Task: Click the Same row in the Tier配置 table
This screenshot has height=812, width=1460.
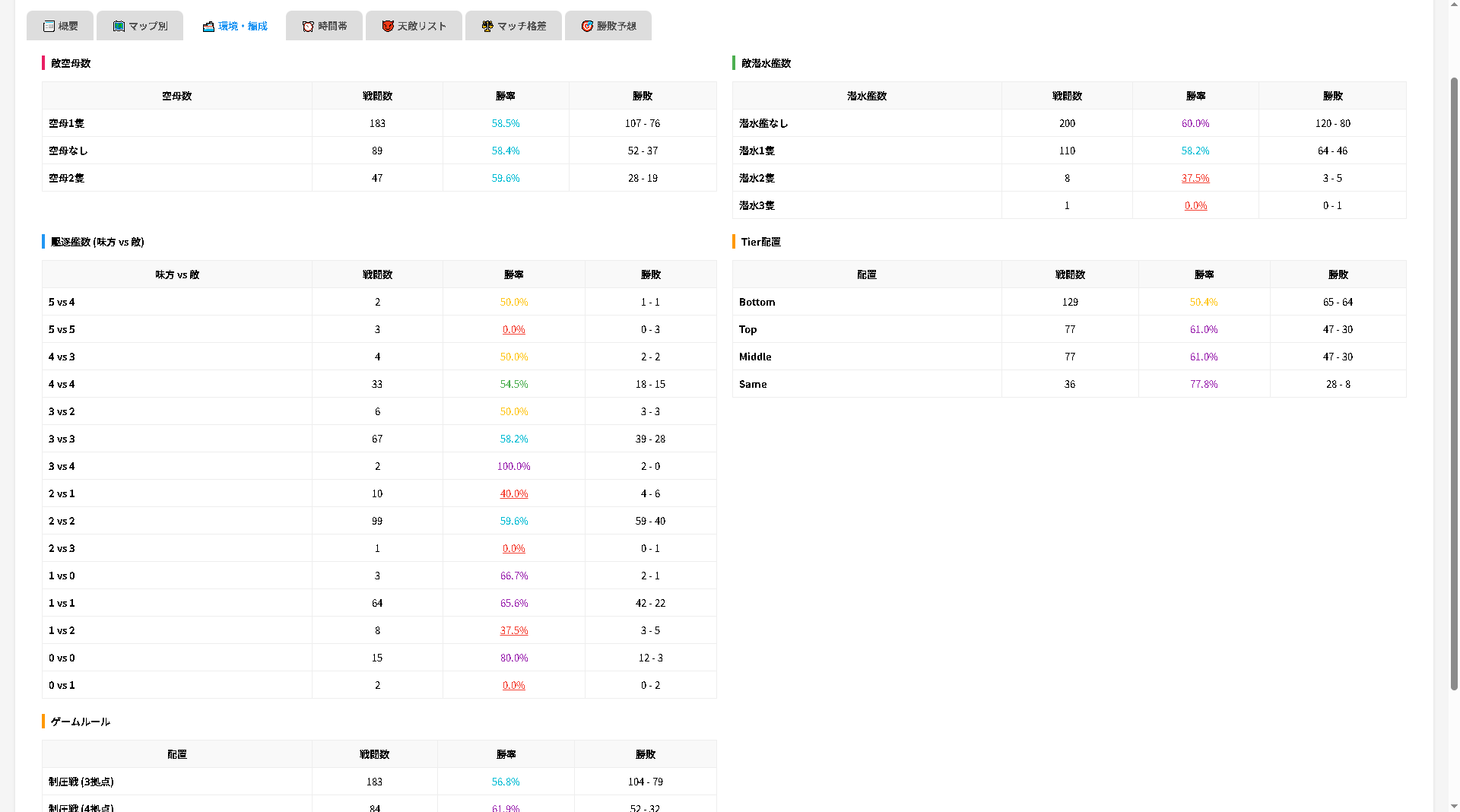Action: point(753,384)
